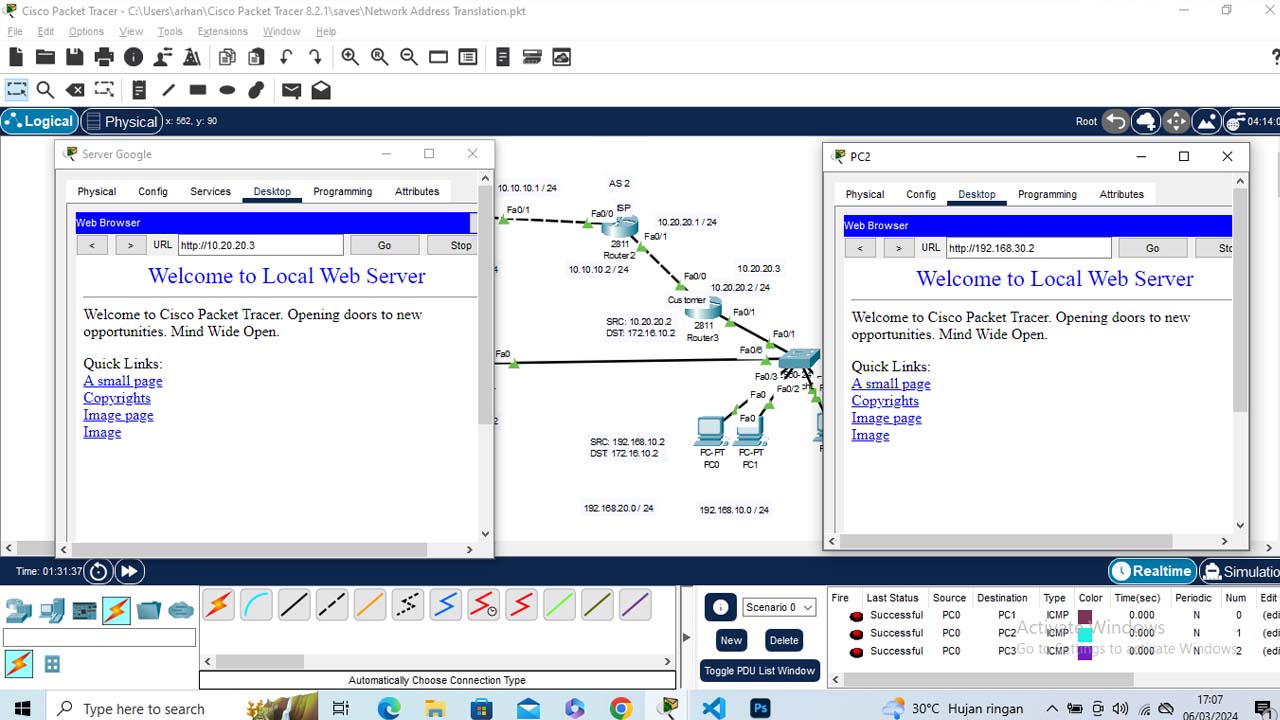Click the cyan PC0-PC2 PDU color swatch
This screenshot has width=1280, height=720.
coord(1085,634)
